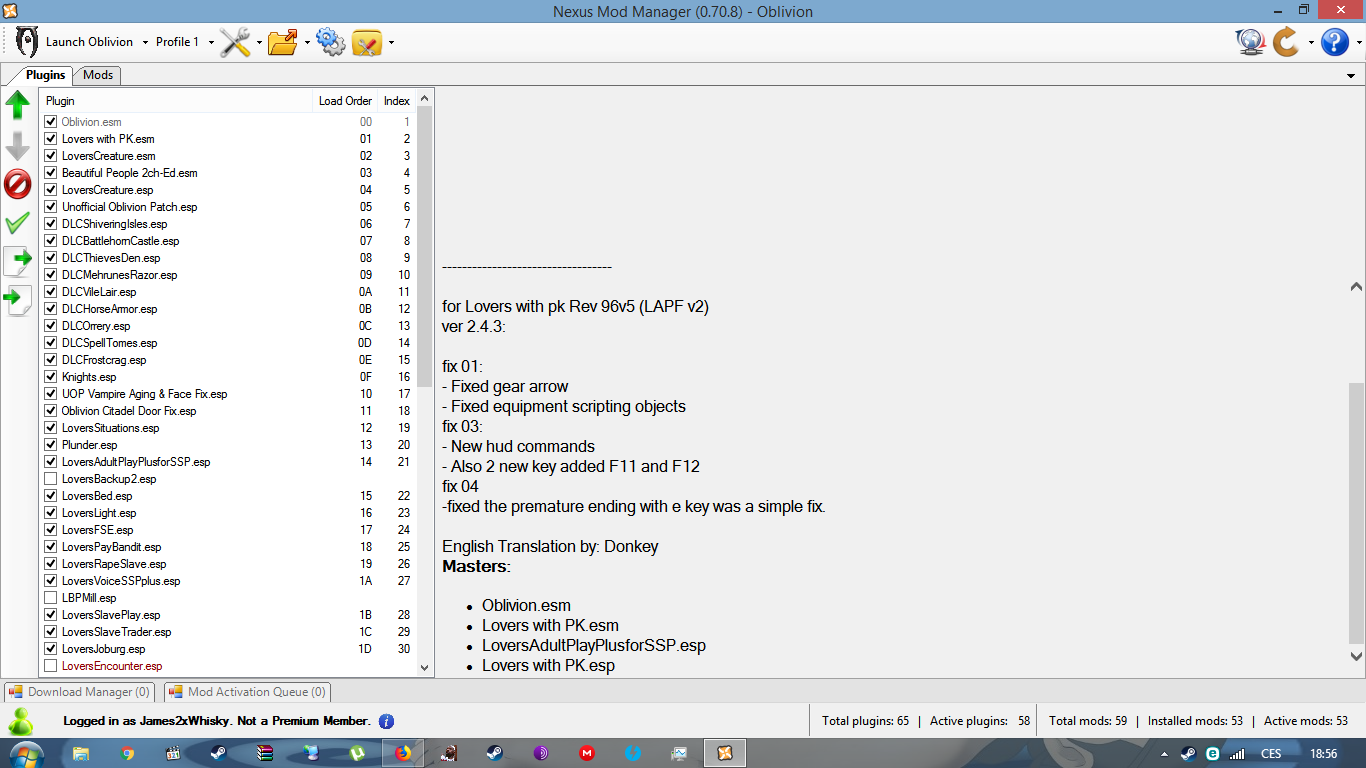The image size is (1366, 768).
Task: Click the orange curved arrow icon
Action: pos(1286,42)
